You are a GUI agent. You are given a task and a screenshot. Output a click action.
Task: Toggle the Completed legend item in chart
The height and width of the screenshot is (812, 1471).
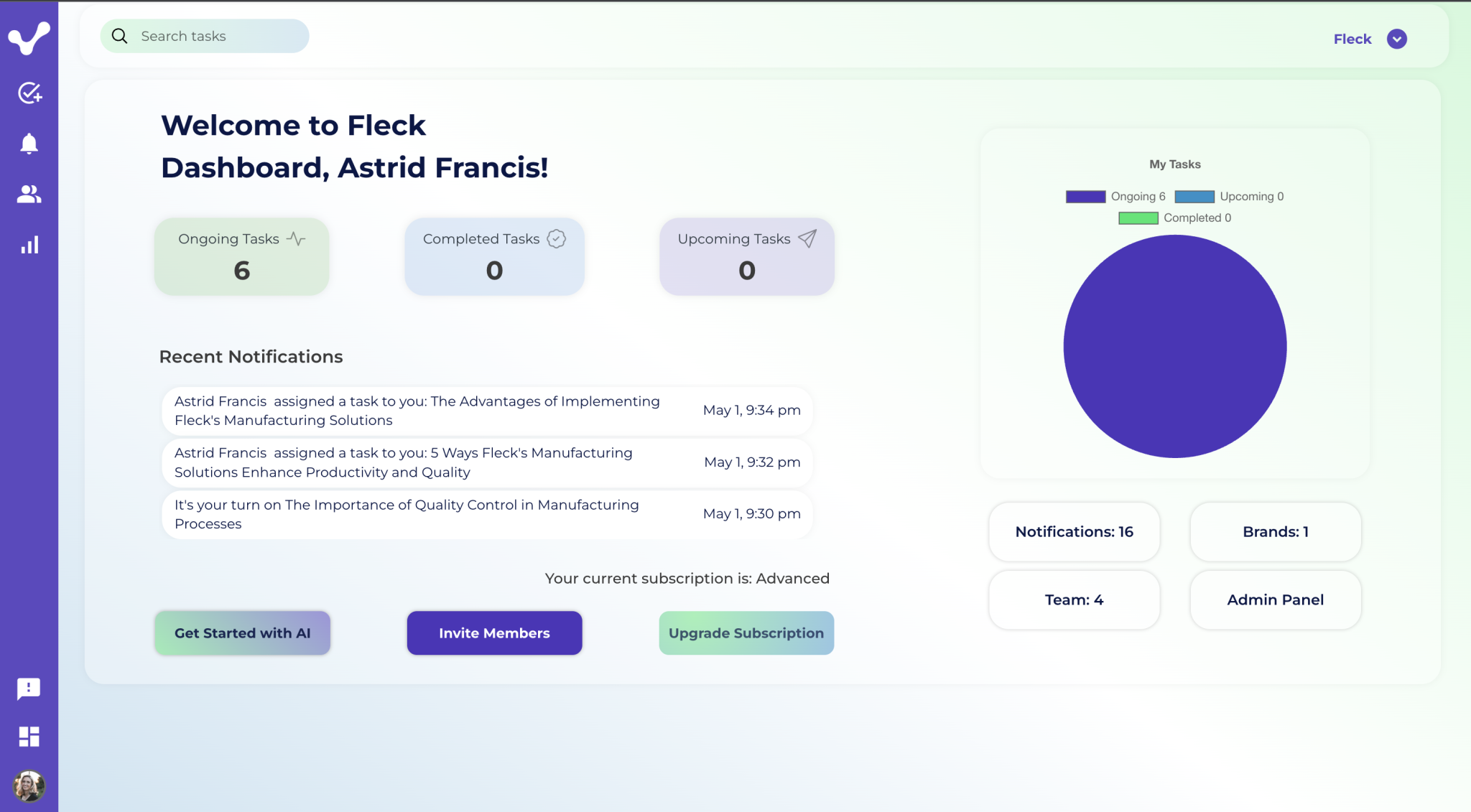(1174, 218)
